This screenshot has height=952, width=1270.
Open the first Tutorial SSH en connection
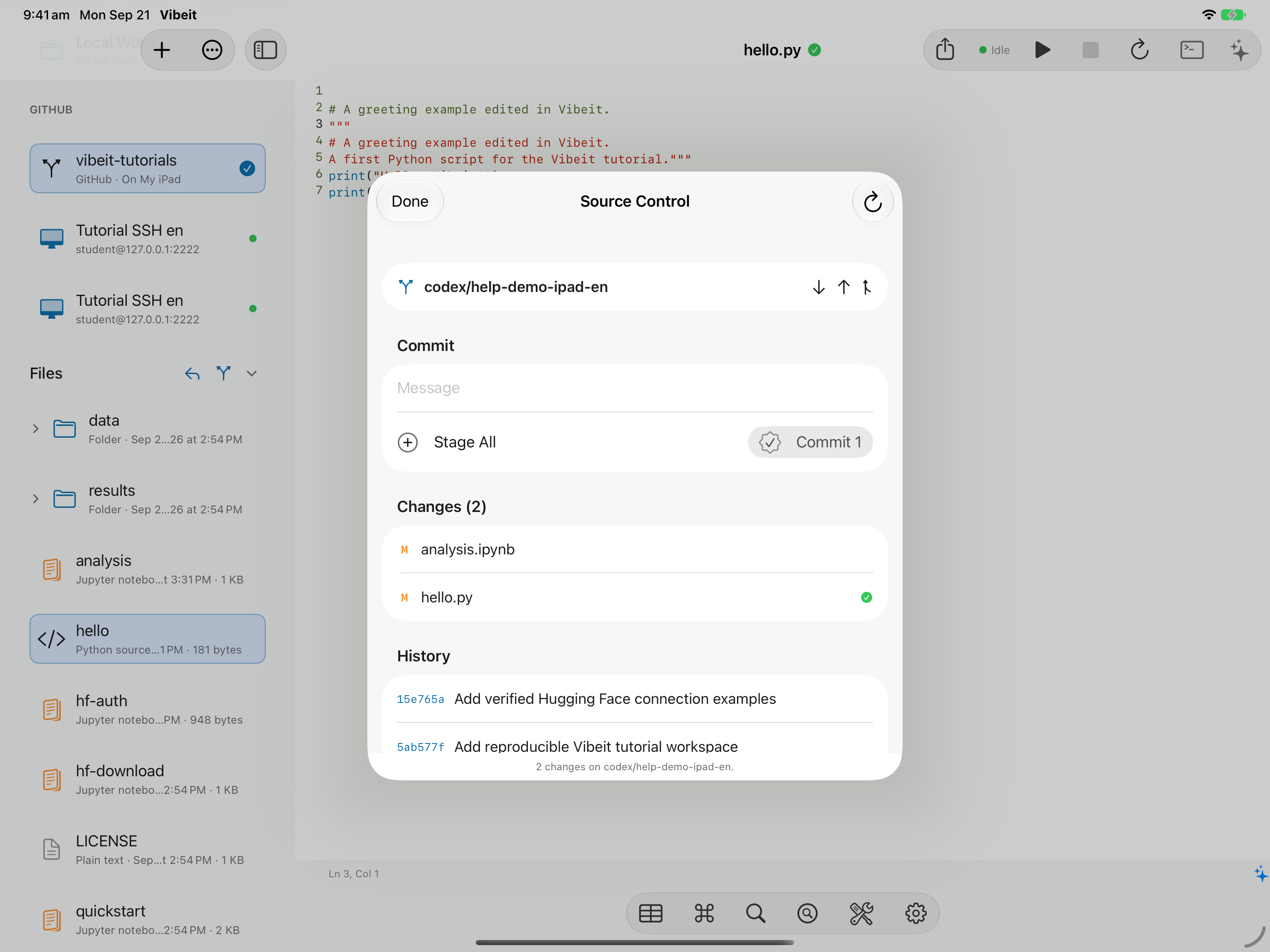[148, 238]
